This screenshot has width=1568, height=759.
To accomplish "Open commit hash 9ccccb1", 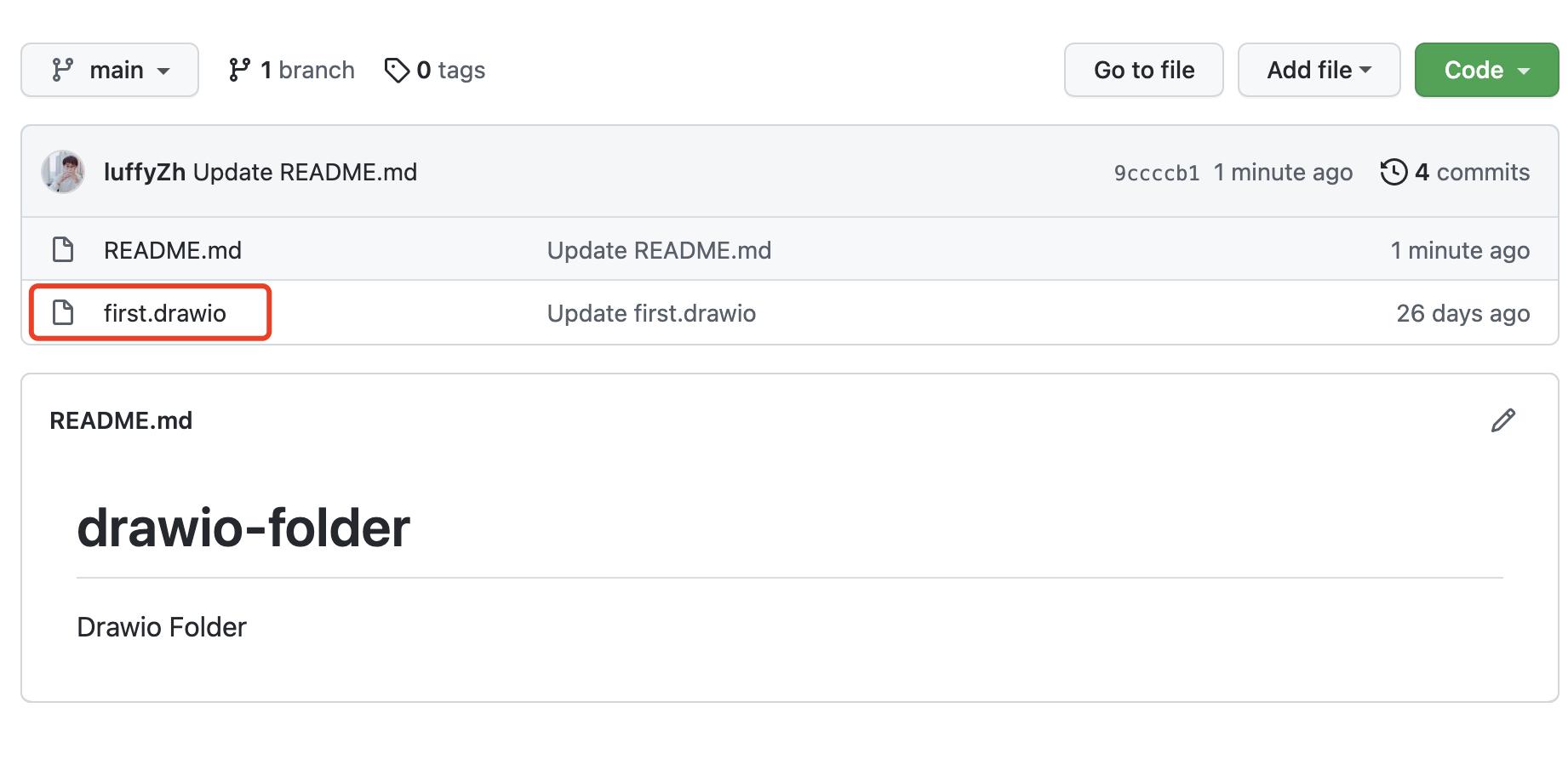I will (x=1156, y=173).
